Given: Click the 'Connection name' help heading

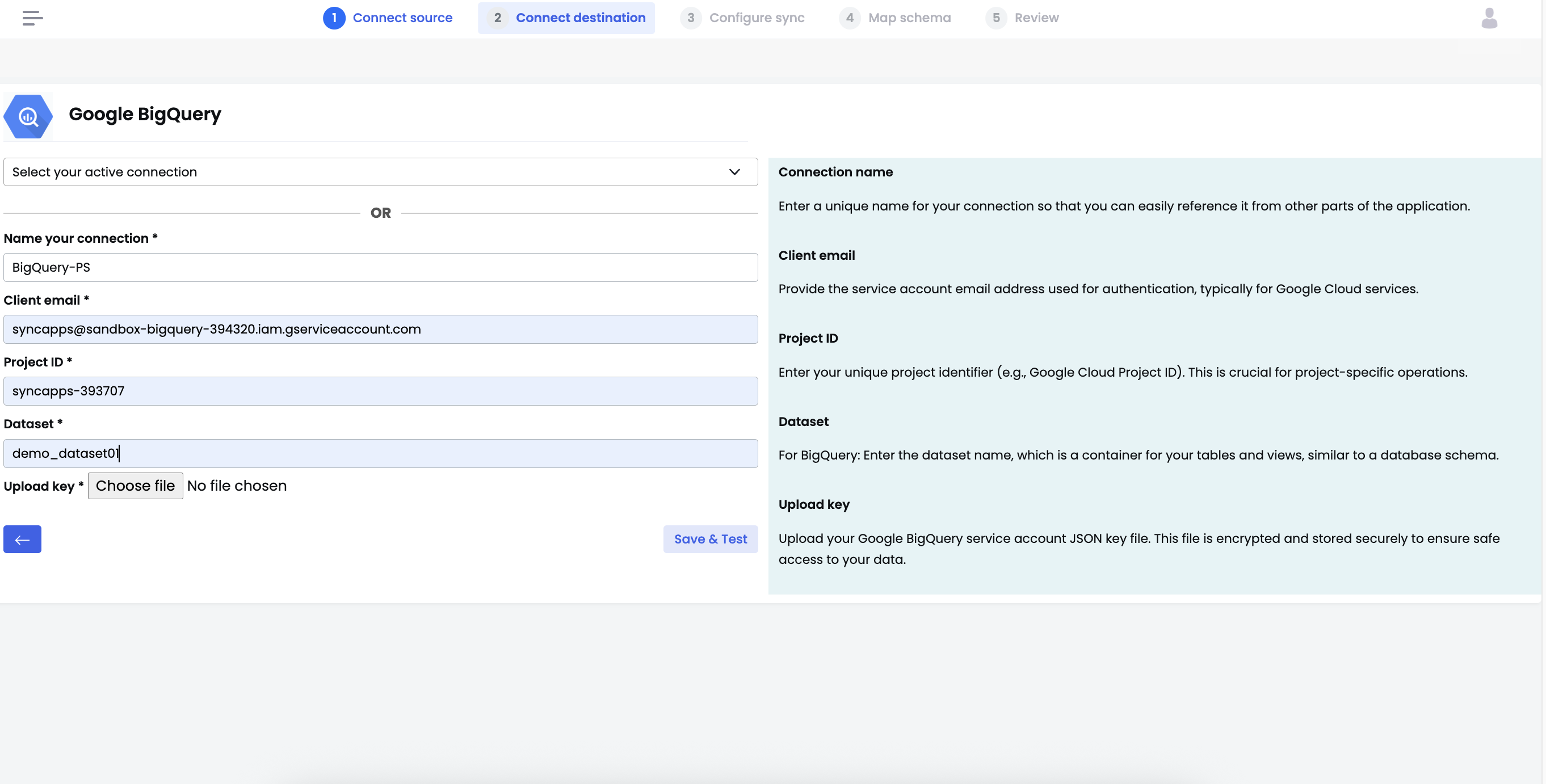Looking at the screenshot, I should [835, 172].
